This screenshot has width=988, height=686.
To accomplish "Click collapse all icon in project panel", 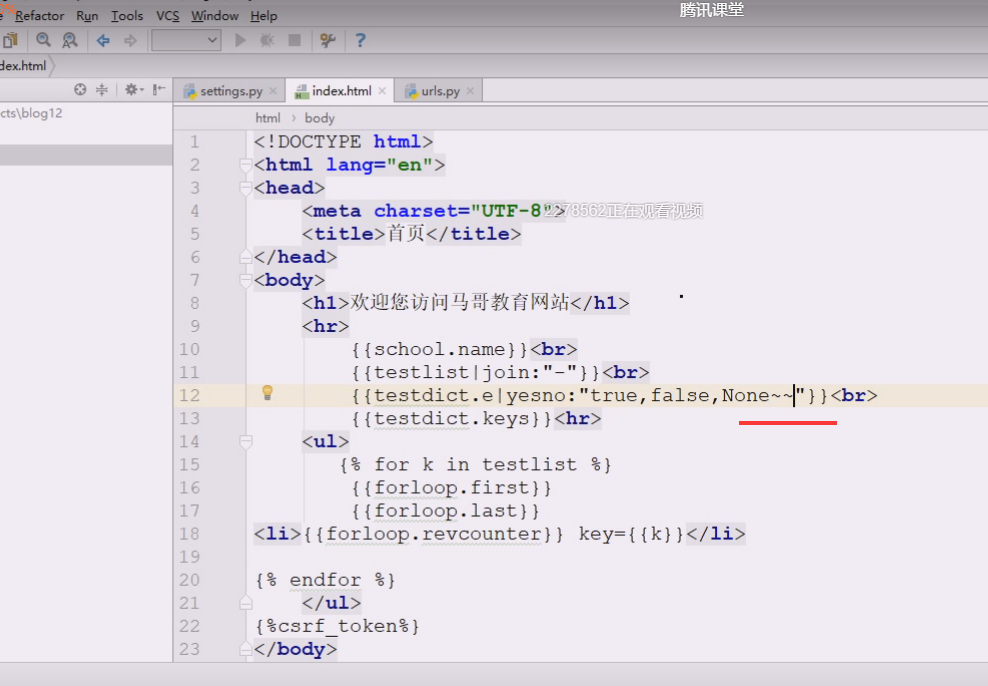I will point(101,89).
